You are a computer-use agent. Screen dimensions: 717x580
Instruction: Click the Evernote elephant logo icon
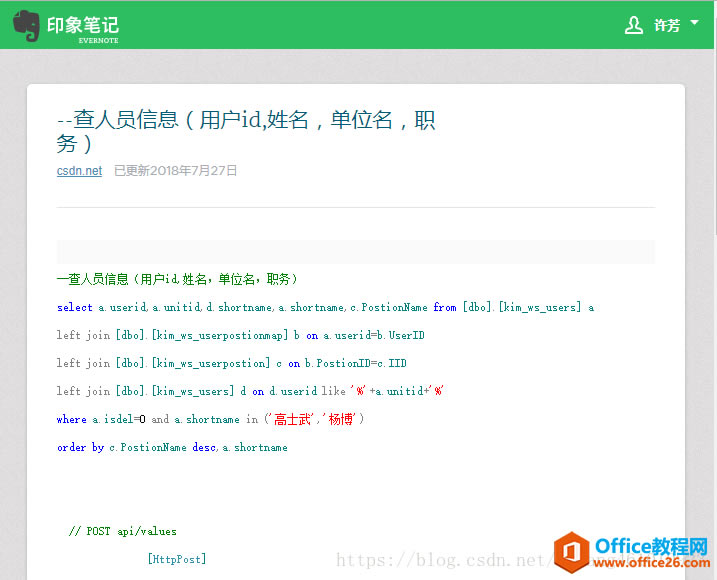(26, 26)
